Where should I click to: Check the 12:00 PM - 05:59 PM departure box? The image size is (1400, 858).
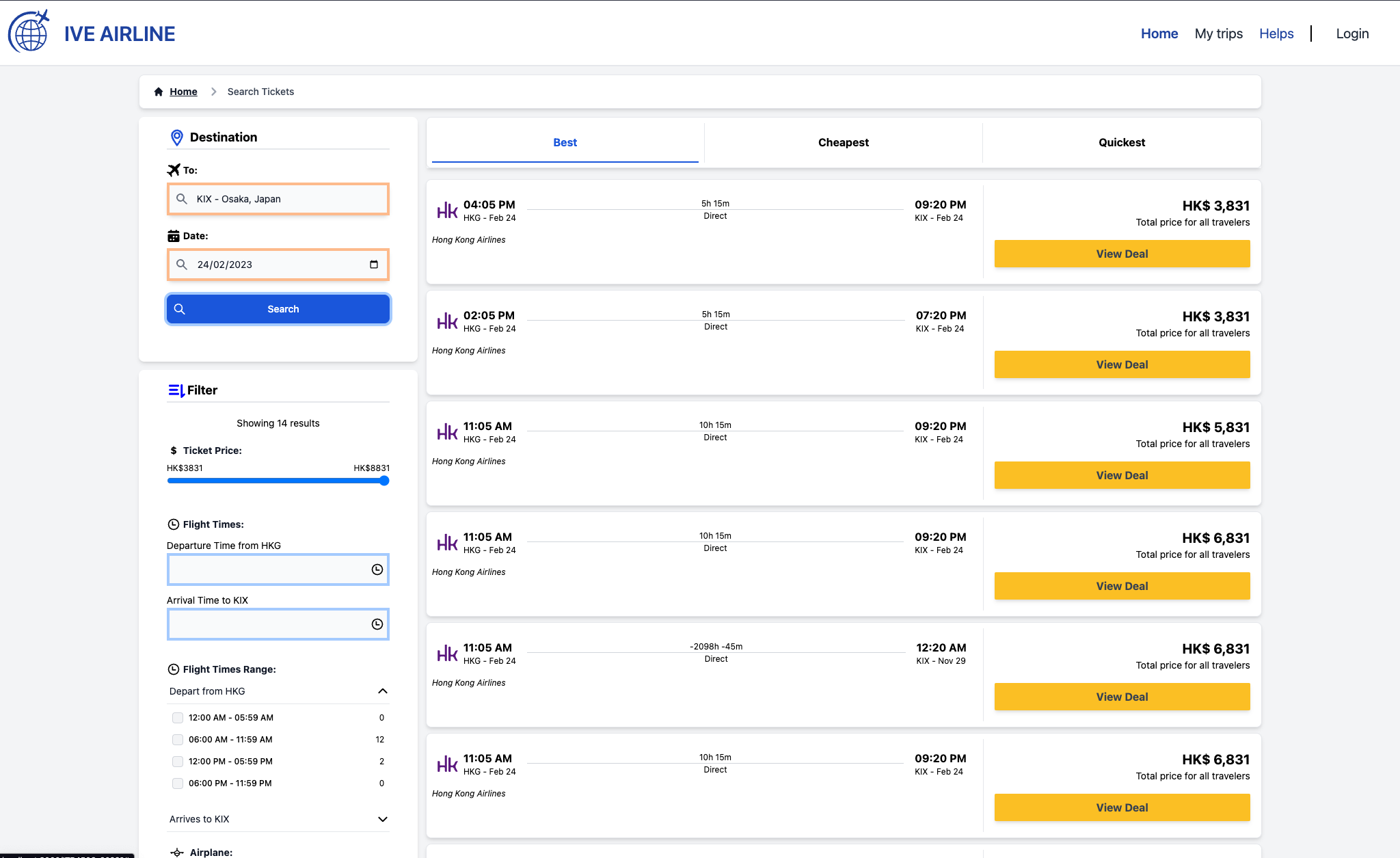point(178,762)
